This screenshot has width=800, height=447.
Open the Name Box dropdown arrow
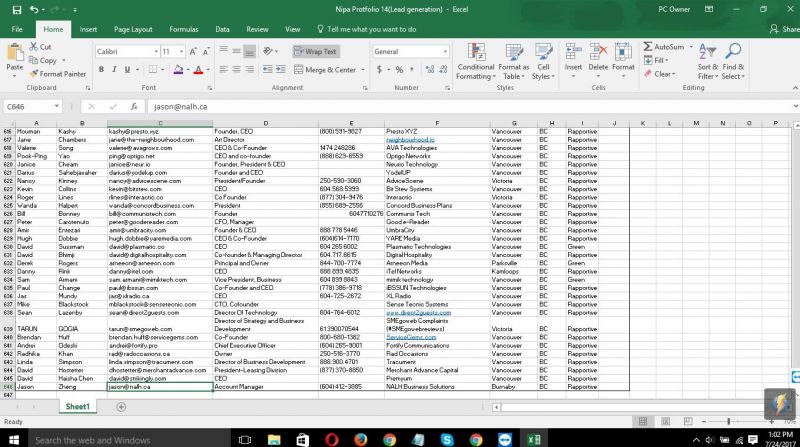click(x=56, y=106)
